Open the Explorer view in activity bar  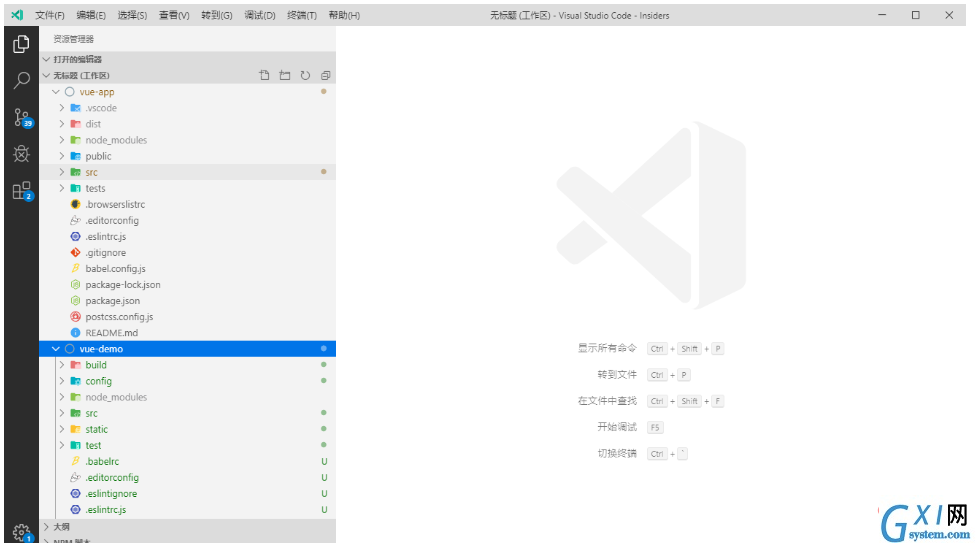[x=21, y=44]
